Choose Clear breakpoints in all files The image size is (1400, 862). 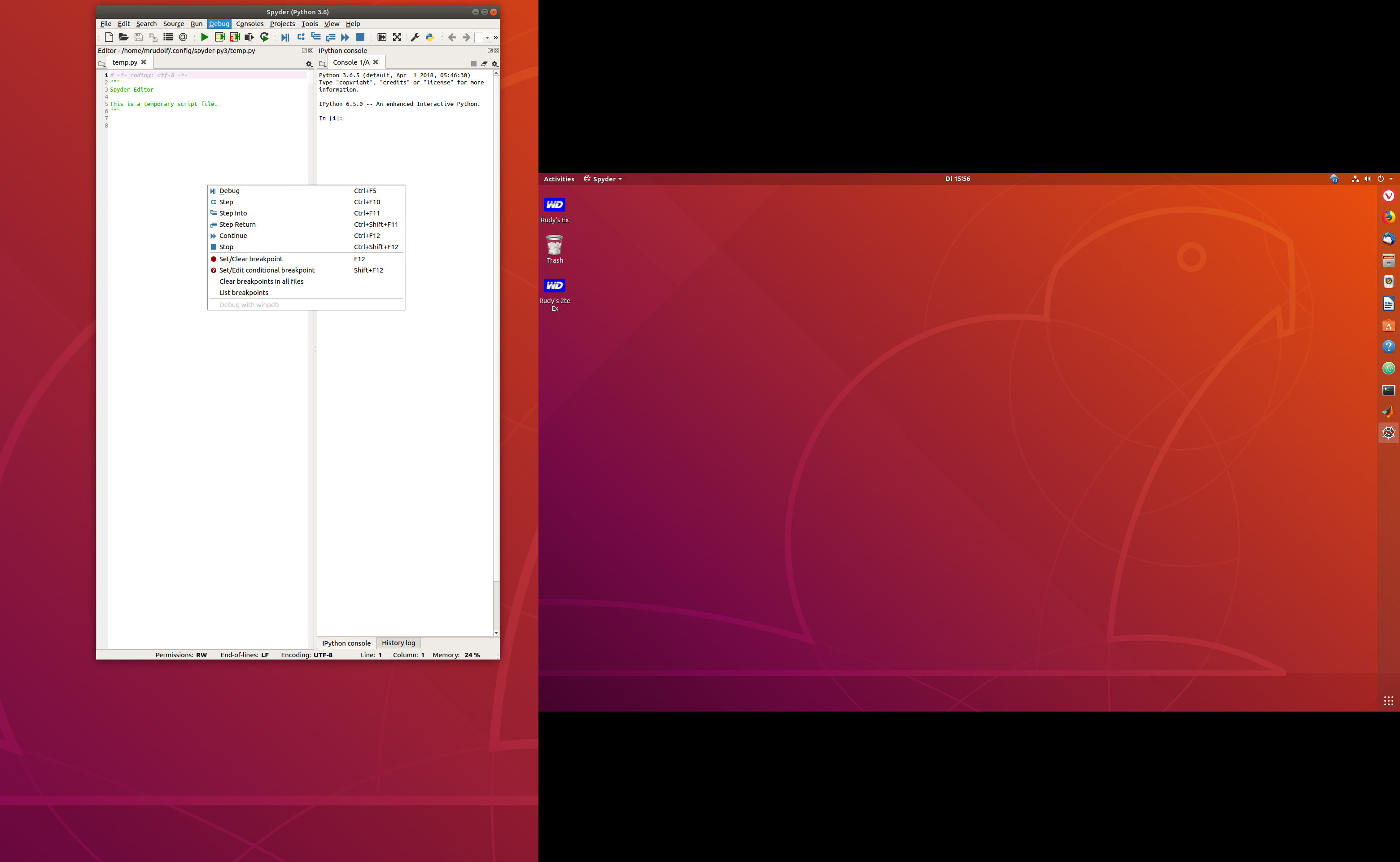click(x=261, y=281)
